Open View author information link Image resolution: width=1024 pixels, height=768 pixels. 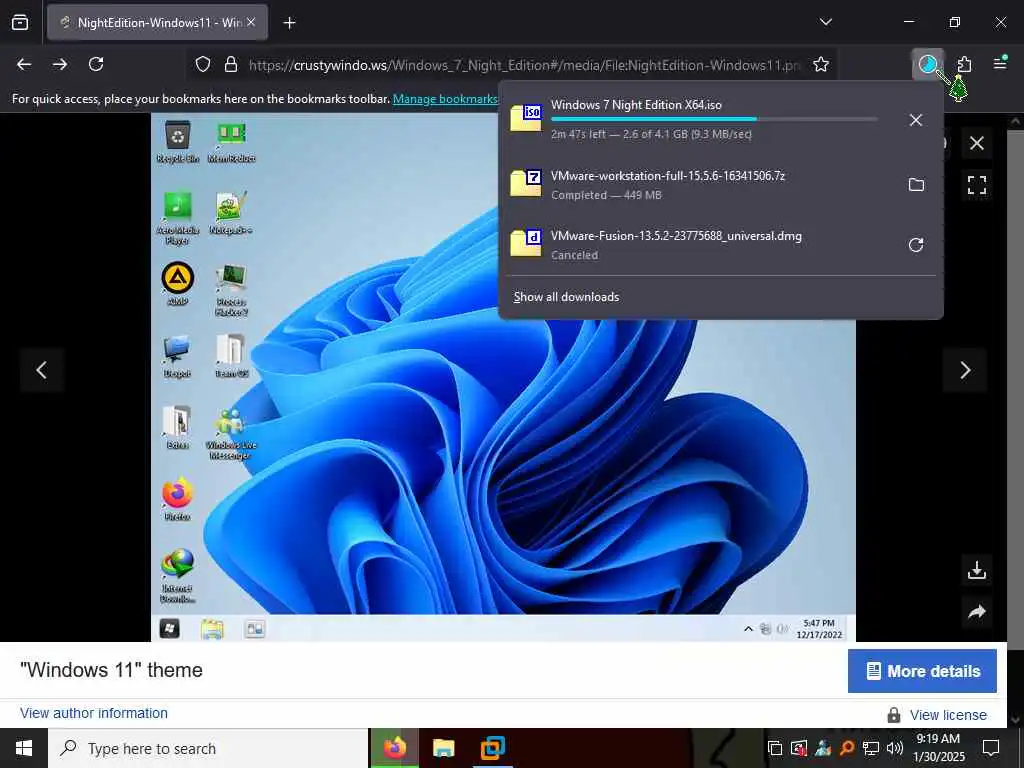pyautogui.click(x=93, y=713)
